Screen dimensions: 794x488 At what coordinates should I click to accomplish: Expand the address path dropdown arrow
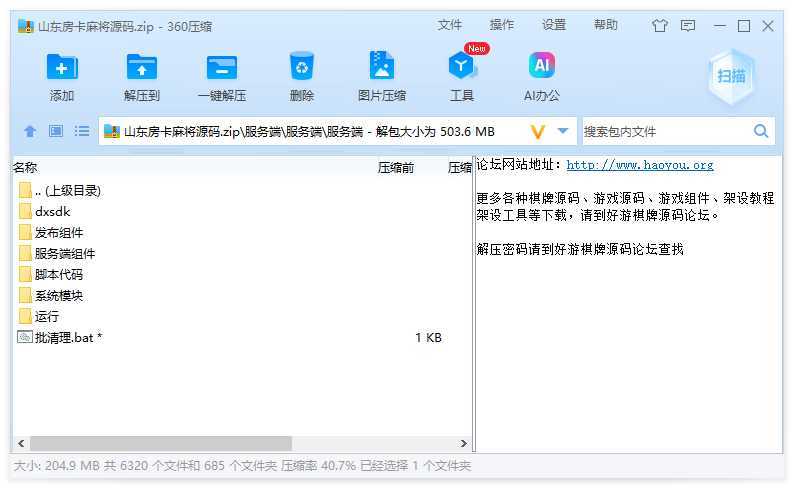[562, 131]
